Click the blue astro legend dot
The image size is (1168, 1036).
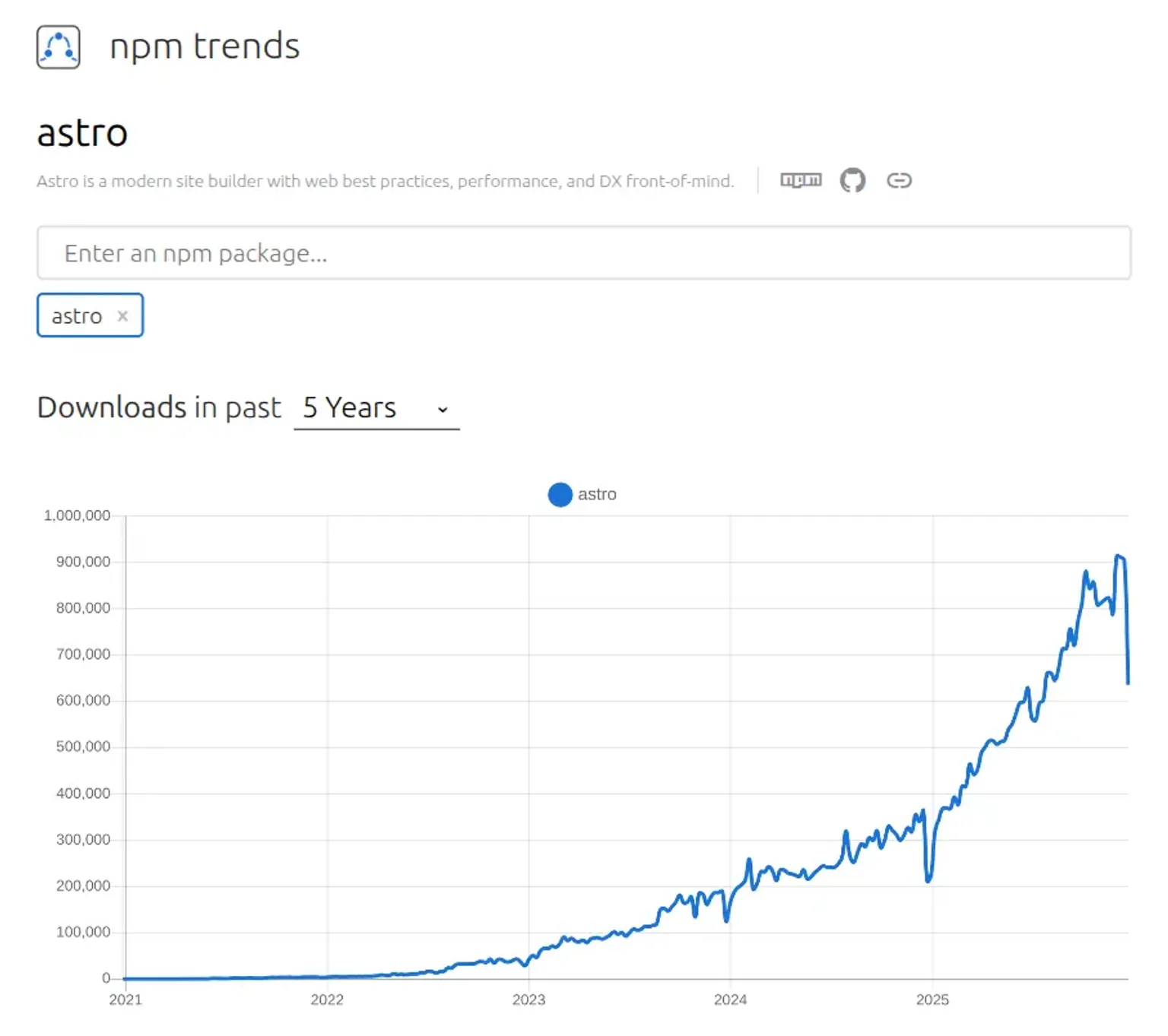[x=560, y=495]
